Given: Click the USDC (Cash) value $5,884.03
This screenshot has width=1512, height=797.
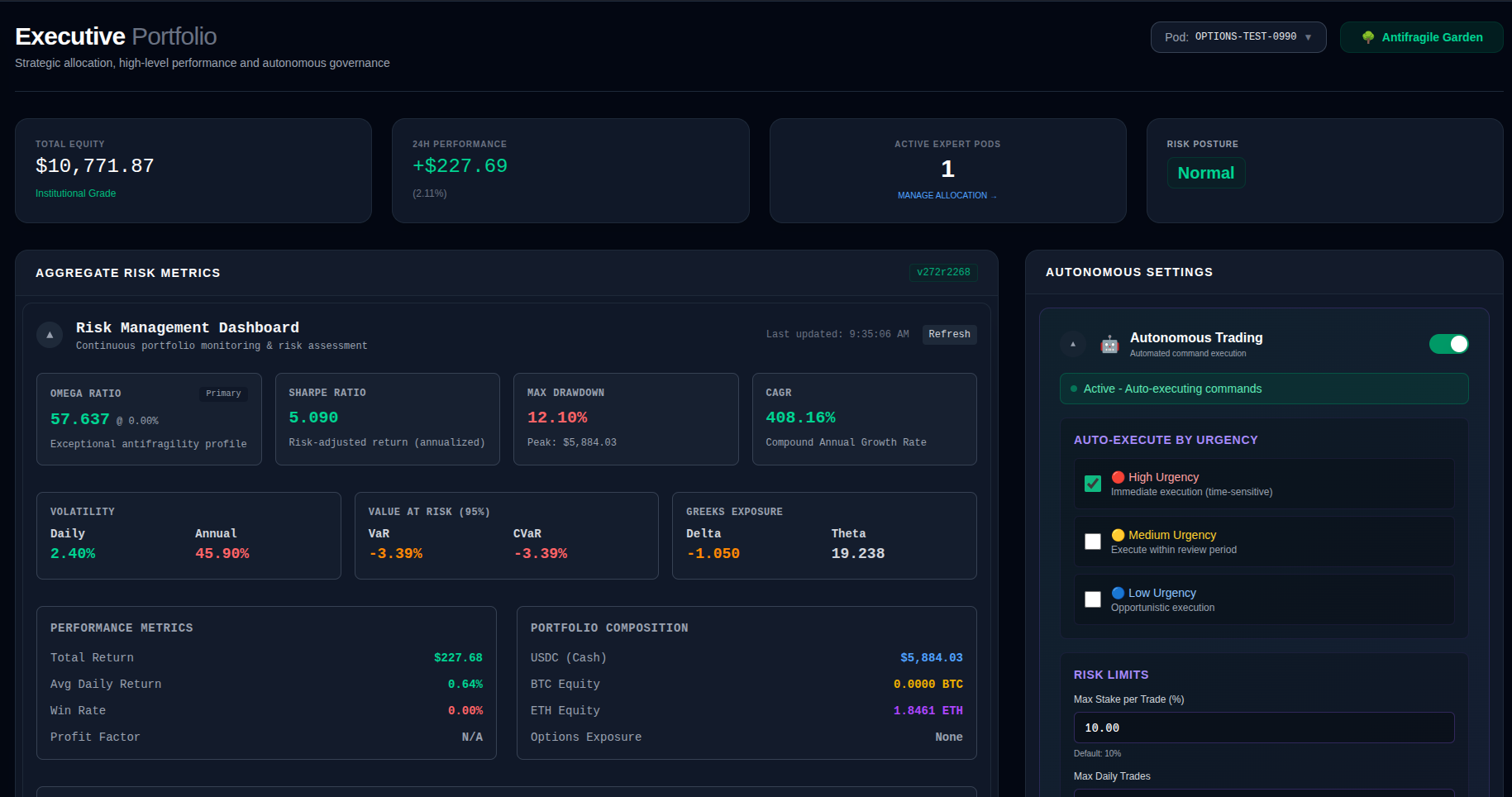Looking at the screenshot, I should click(x=932, y=658).
